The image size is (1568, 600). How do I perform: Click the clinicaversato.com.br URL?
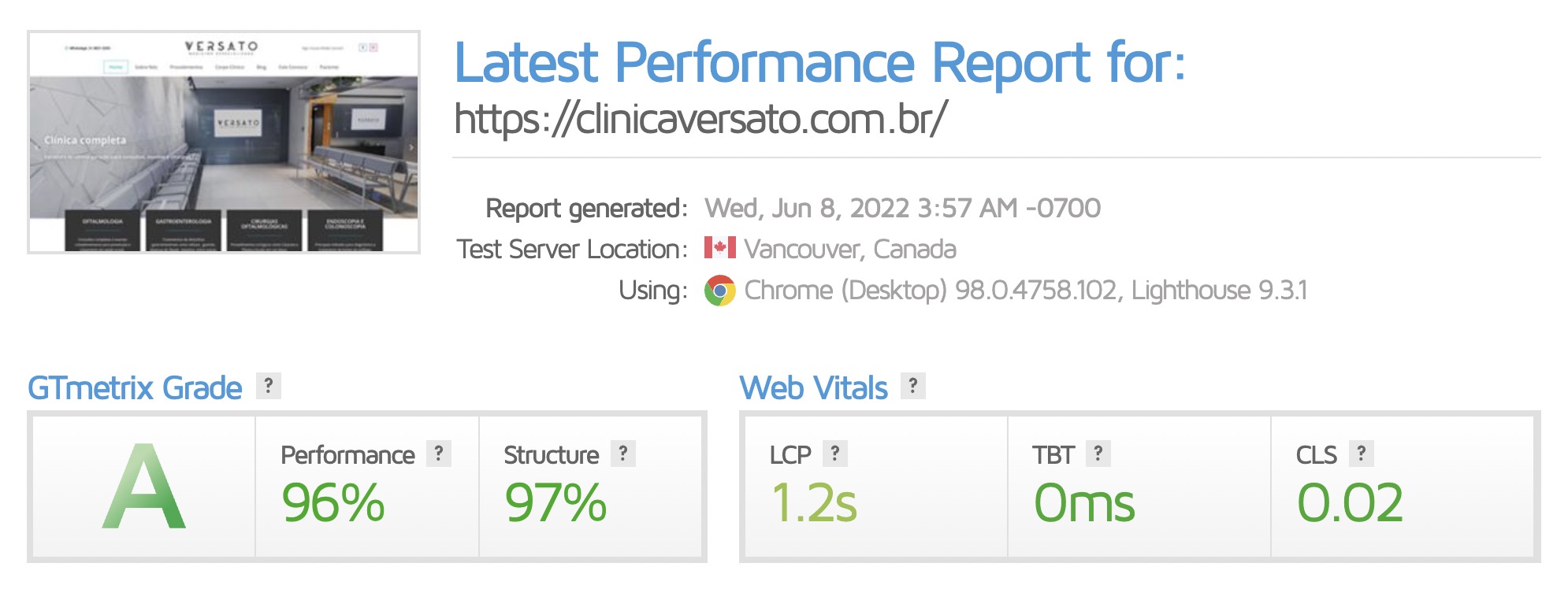coord(700,120)
